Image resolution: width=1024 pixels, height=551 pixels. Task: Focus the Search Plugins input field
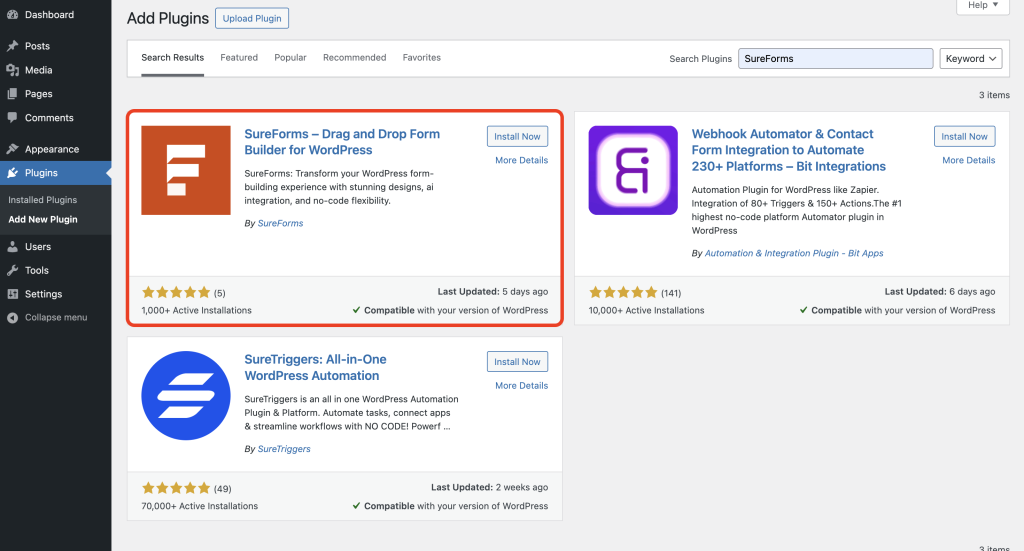point(835,58)
